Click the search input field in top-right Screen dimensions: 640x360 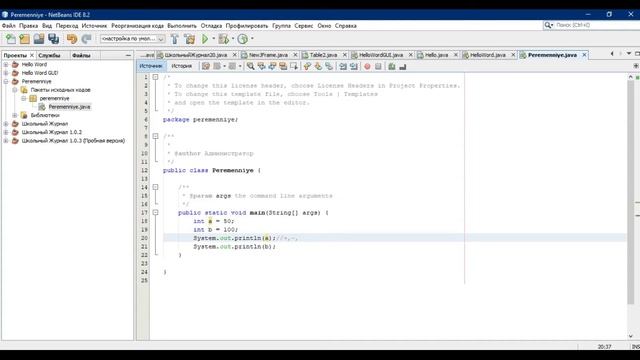(596, 25)
